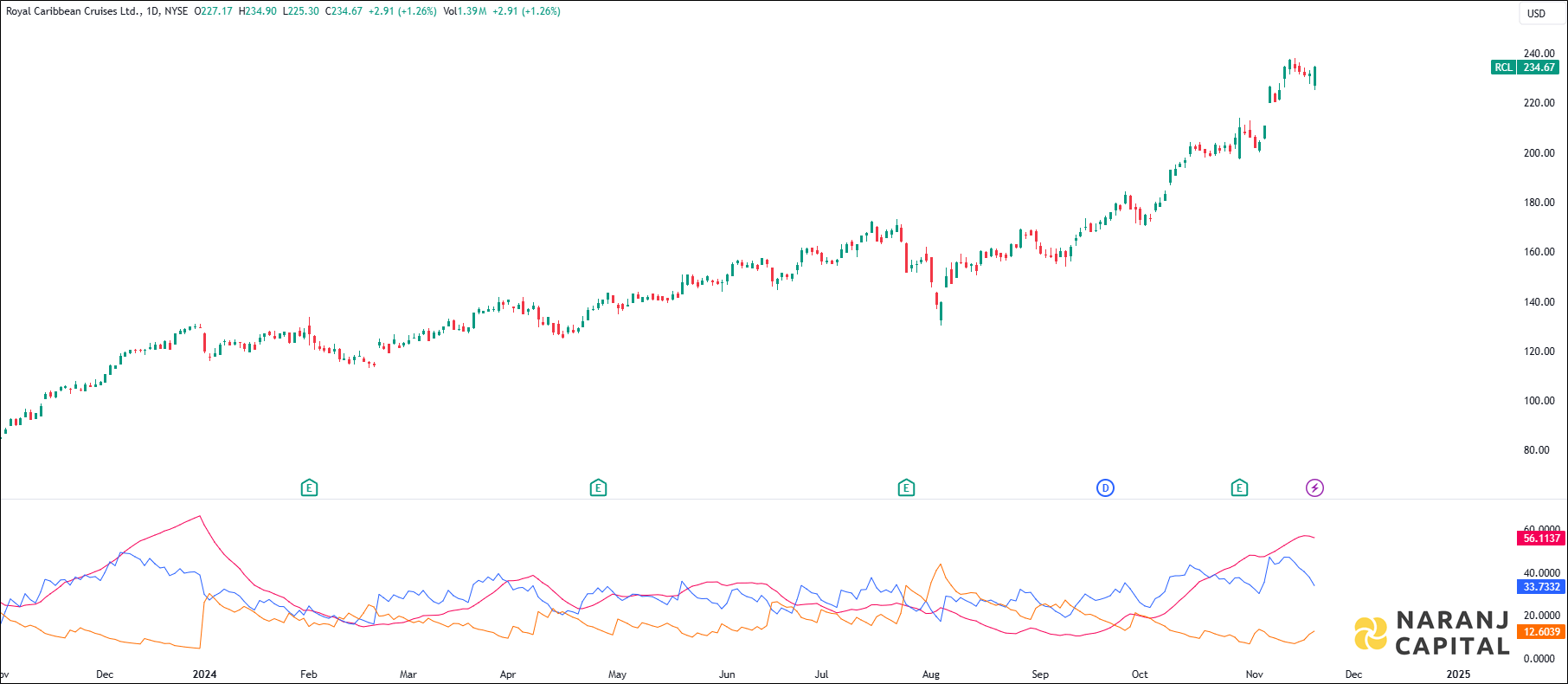Click the earnings E marker before May

point(598,488)
